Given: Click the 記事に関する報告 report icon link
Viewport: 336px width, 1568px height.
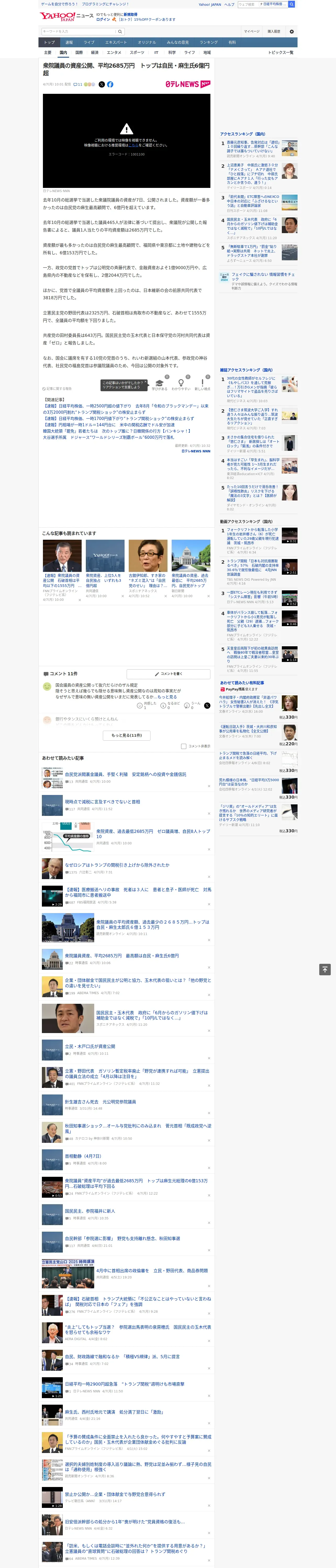Looking at the screenshot, I should coord(57,388).
